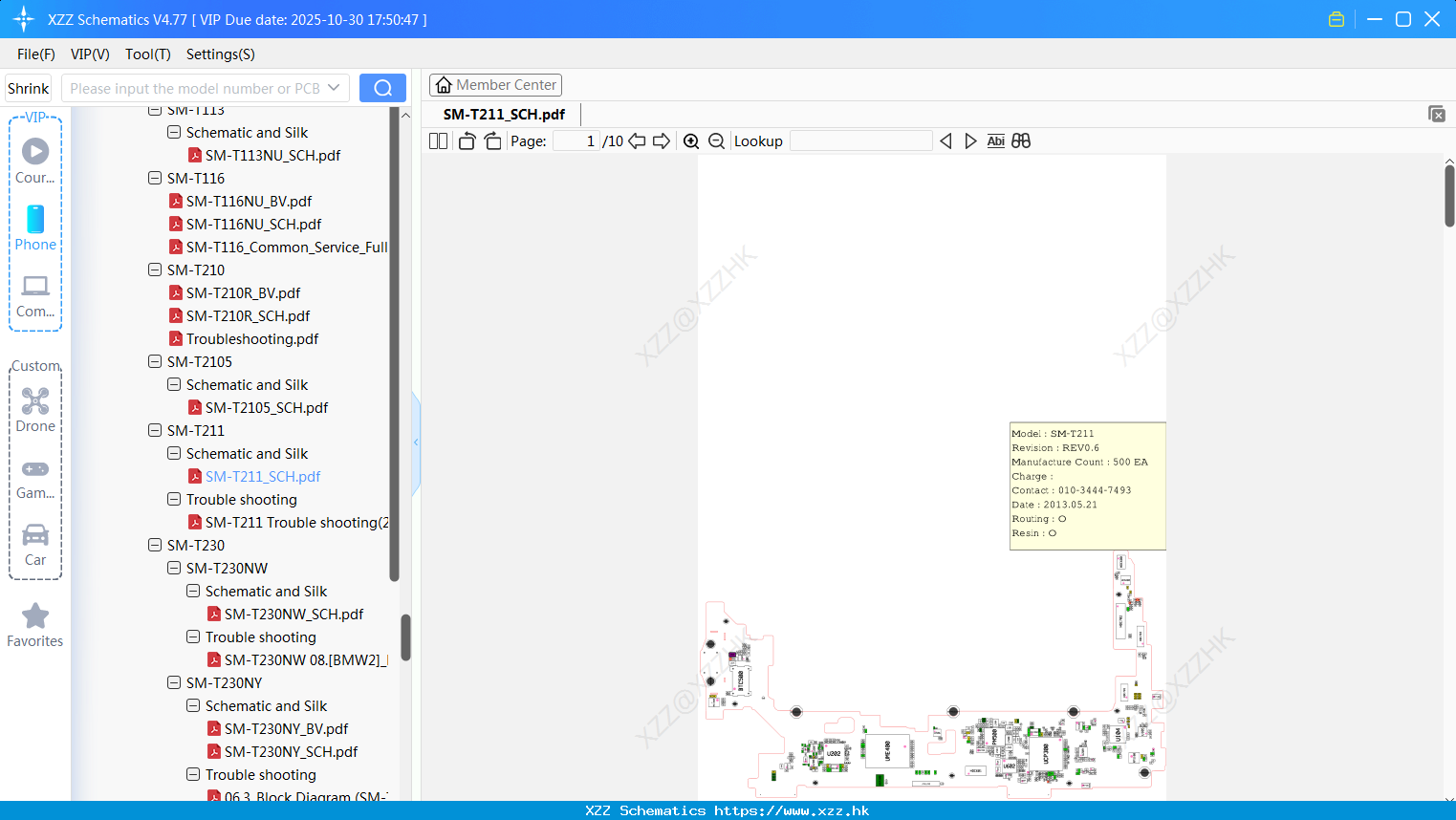Open the Tool(T) menu
The height and width of the screenshot is (820, 1456).
(x=148, y=54)
